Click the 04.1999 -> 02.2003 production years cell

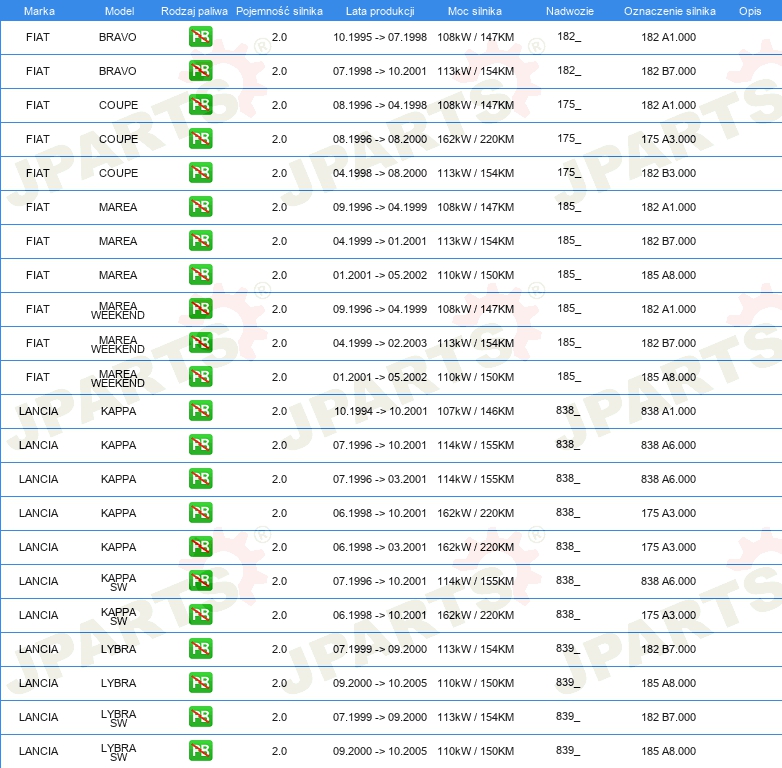(x=379, y=343)
